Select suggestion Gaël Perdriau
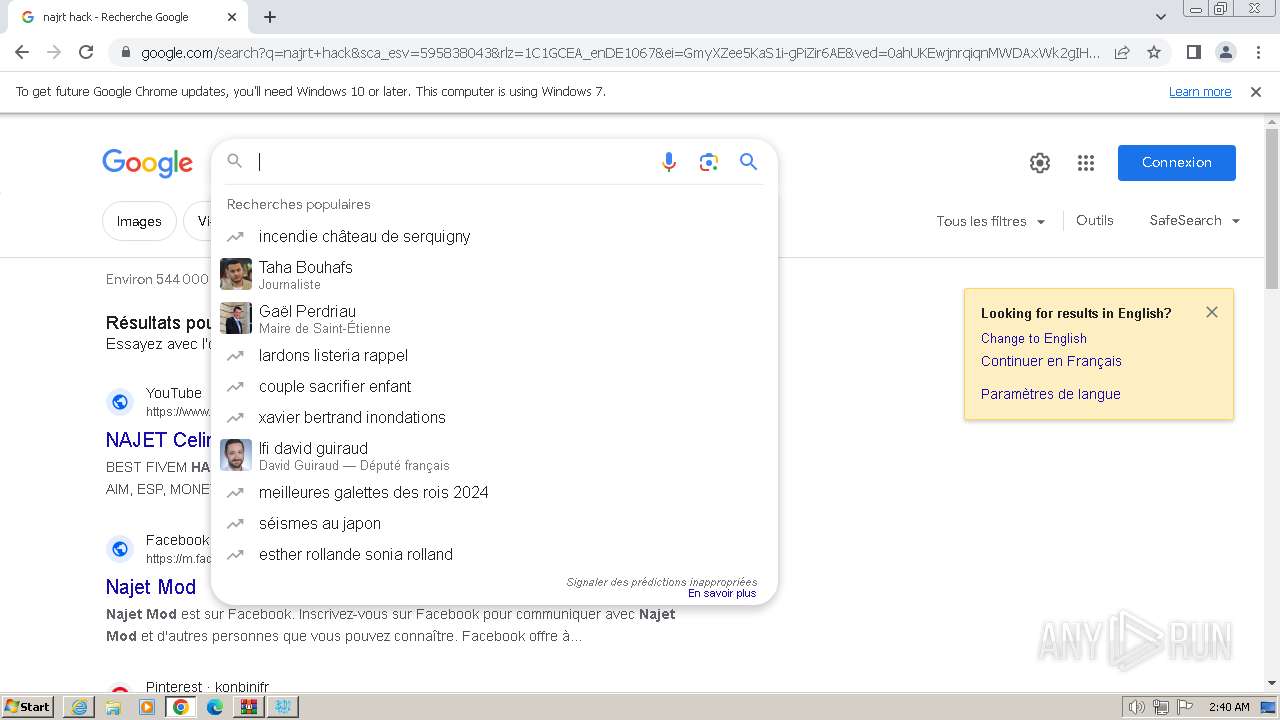The image size is (1280, 720). pos(494,318)
